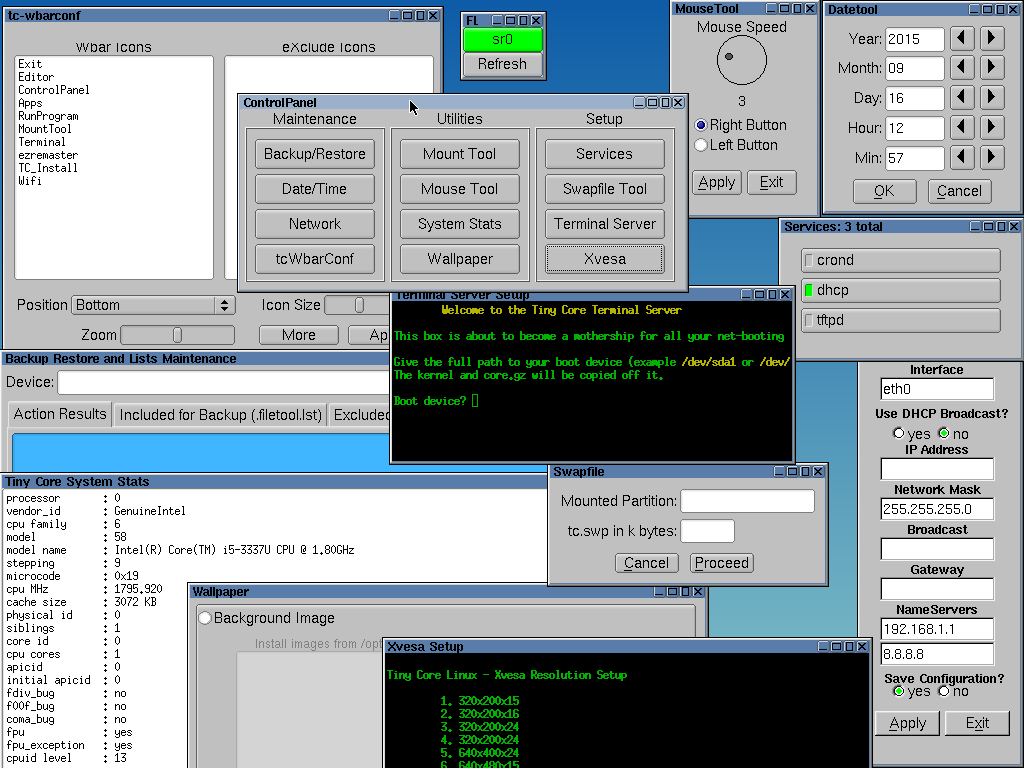Image resolution: width=1024 pixels, height=768 pixels.
Task: Choose "no" for Save Configuration
Action: pos(946,691)
